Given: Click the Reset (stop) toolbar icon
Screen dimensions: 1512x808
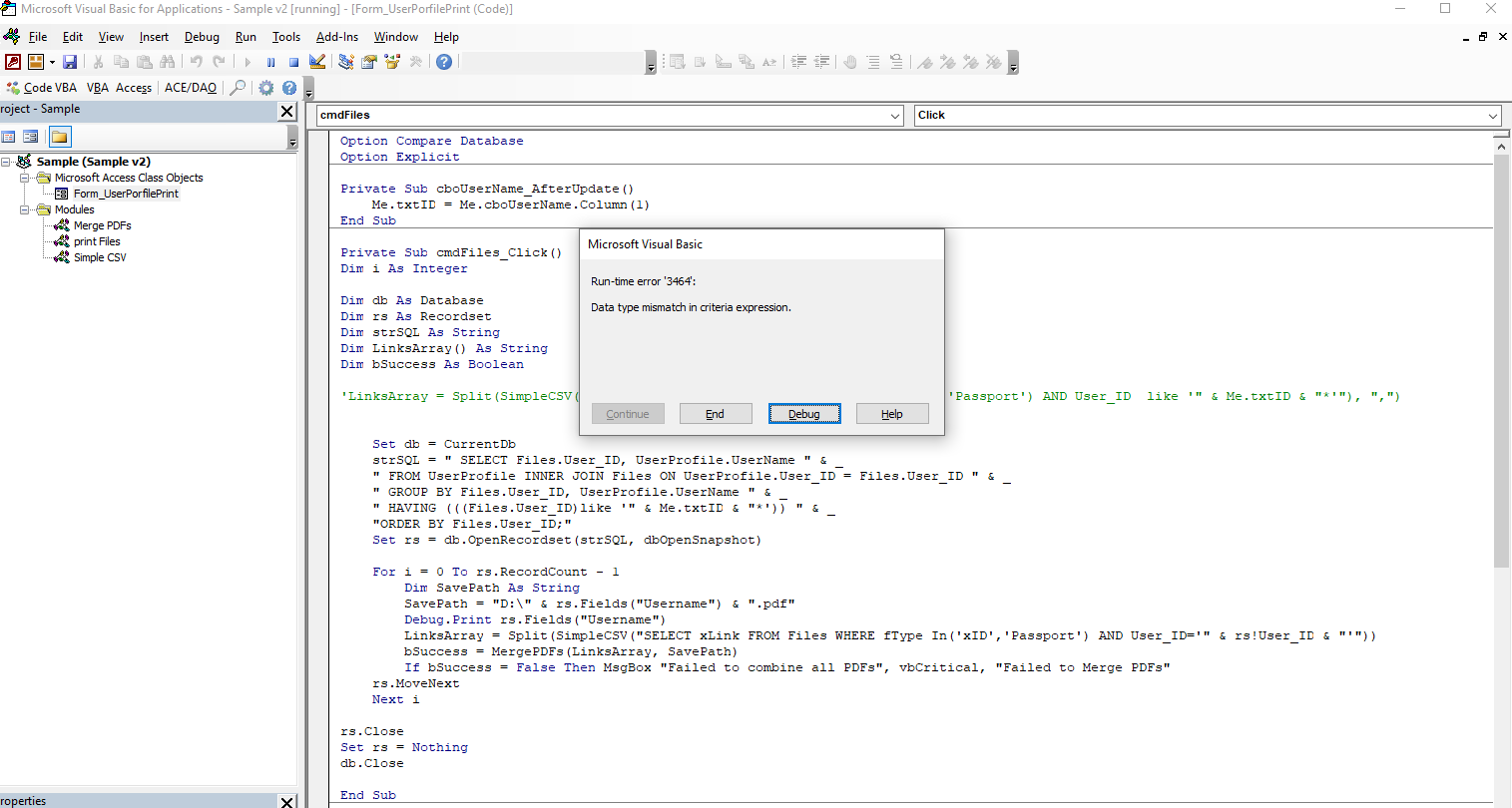Looking at the screenshot, I should pyautogui.click(x=293, y=62).
